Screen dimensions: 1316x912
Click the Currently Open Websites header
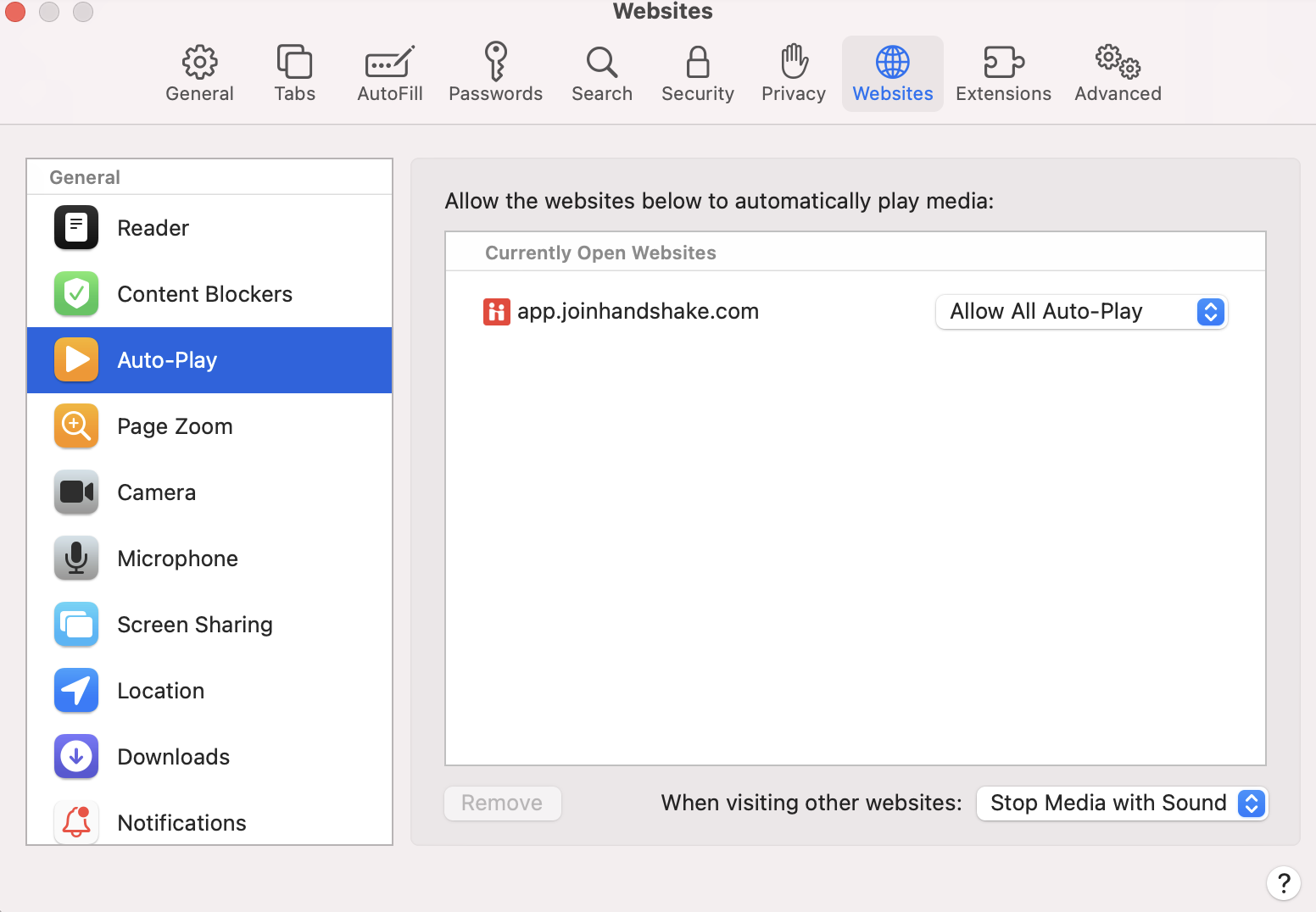click(x=600, y=253)
